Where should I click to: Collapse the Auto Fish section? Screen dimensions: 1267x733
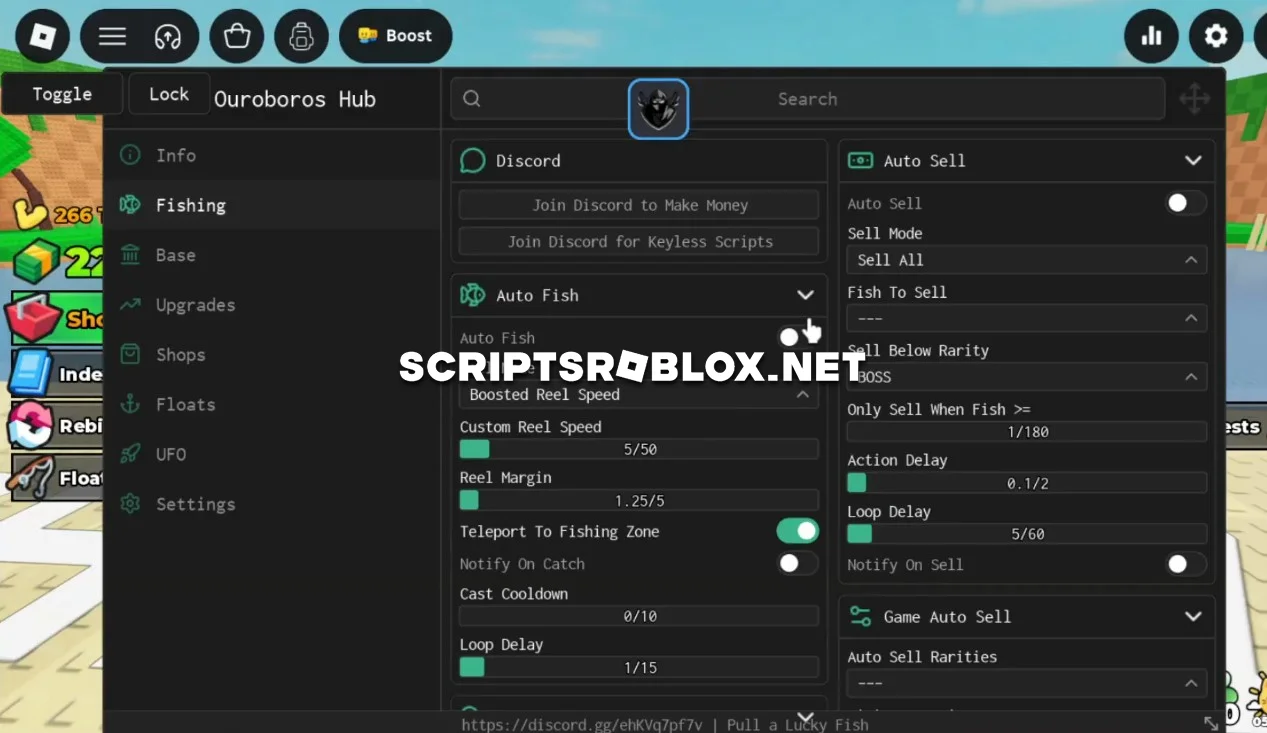click(x=805, y=295)
